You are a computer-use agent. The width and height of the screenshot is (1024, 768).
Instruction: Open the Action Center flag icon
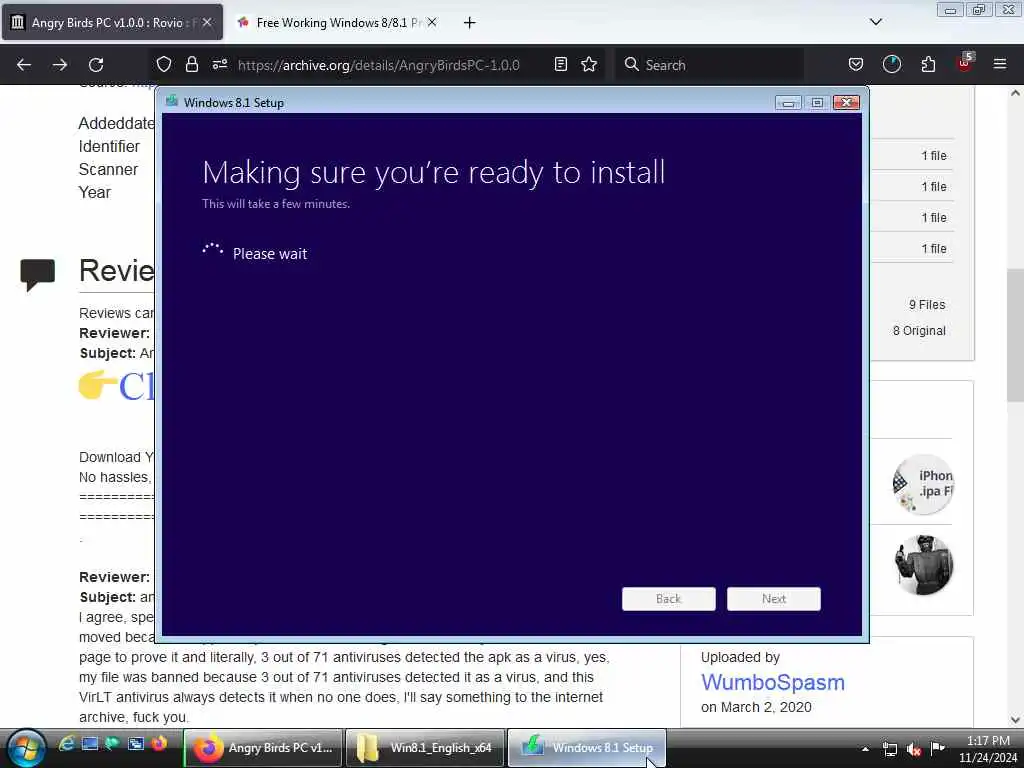938,748
